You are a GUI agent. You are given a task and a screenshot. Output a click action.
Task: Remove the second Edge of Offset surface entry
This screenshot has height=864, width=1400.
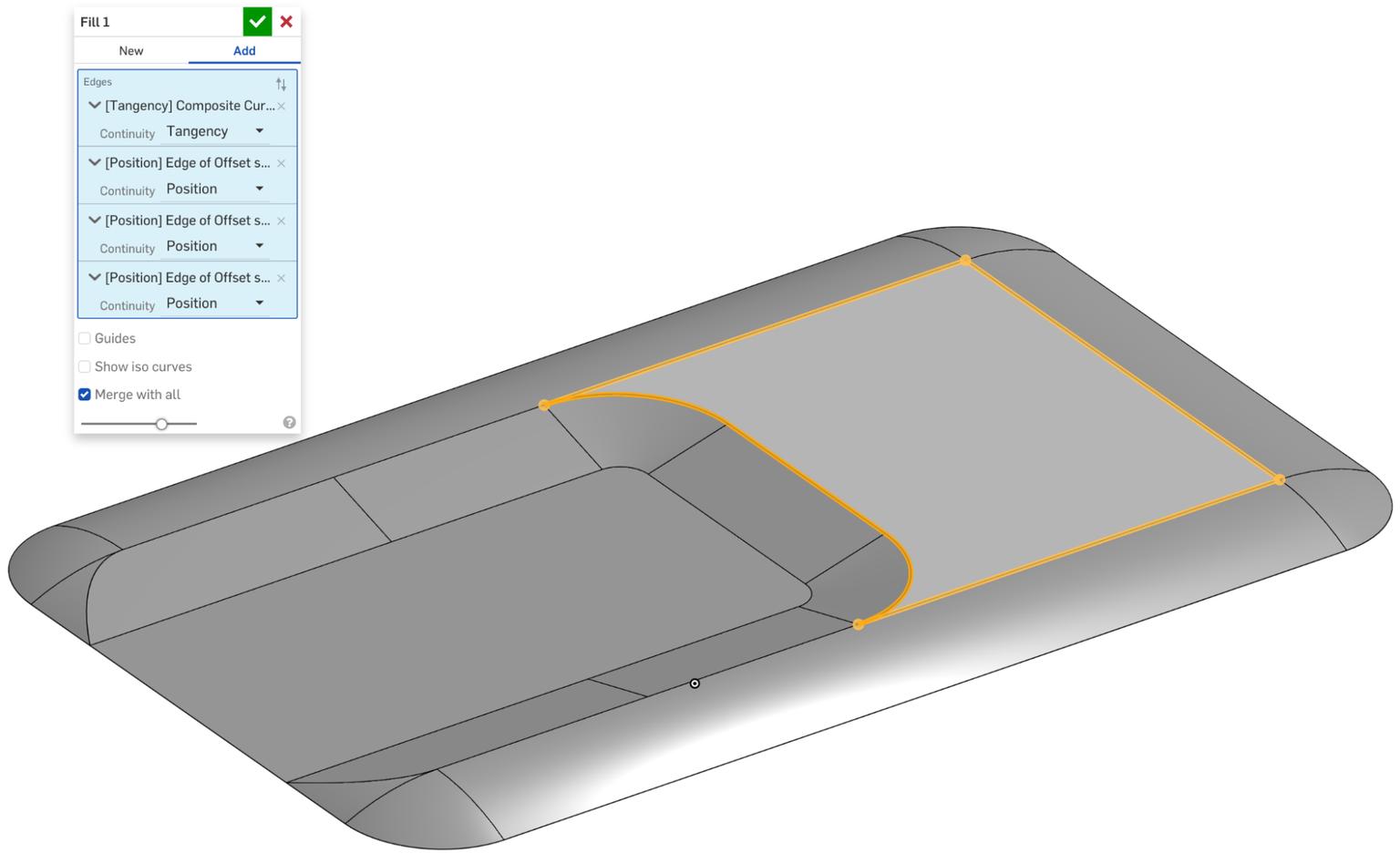click(281, 221)
